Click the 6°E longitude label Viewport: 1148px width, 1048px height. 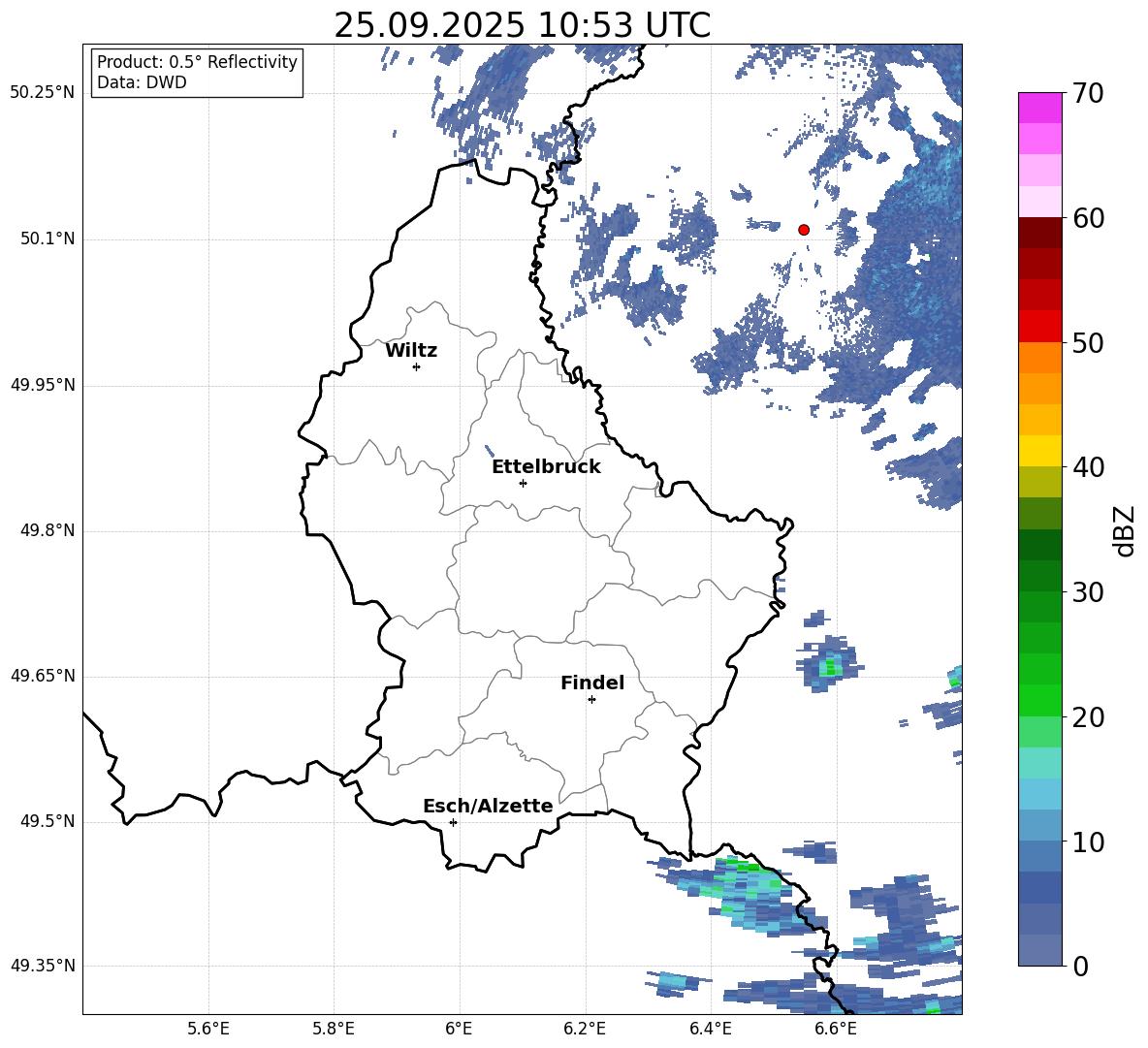(459, 1029)
